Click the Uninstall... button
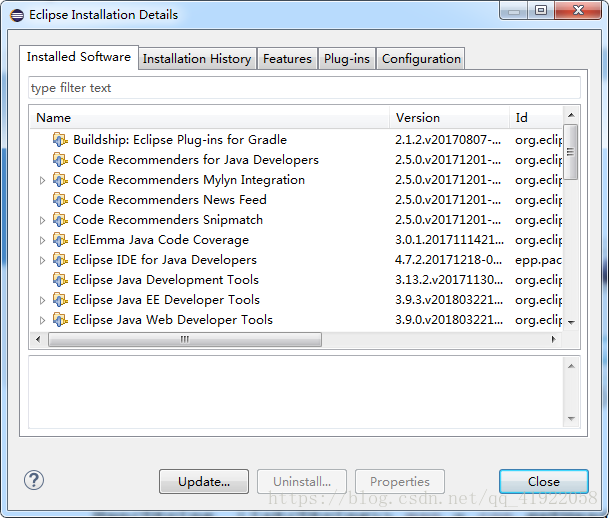Image resolution: width=609 pixels, height=518 pixels. [302, 481]
